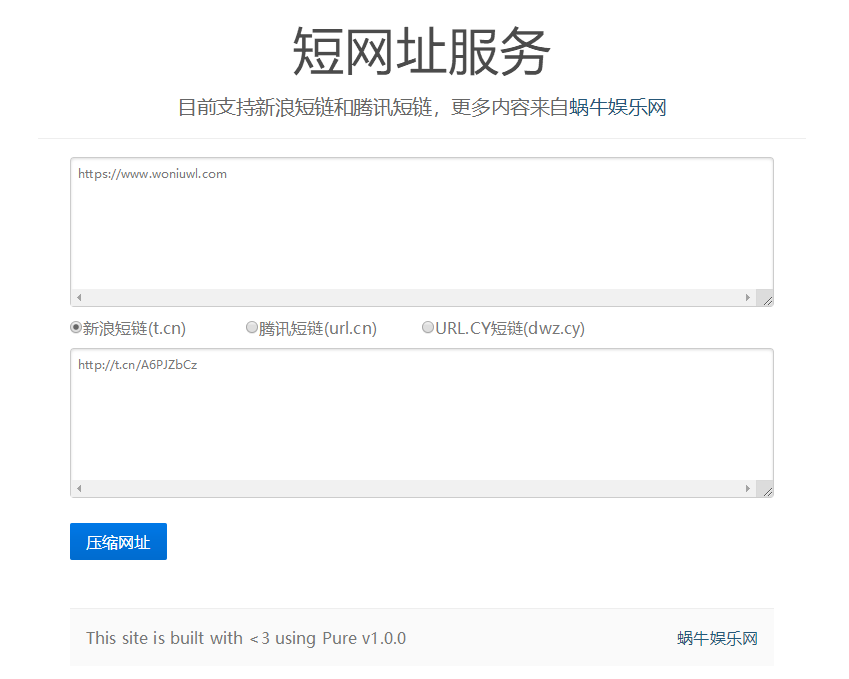Screen dimensions: 849x679
Task: Select the URL.CY短链(dwz.cy) radio button
Action: click(428, 326)
